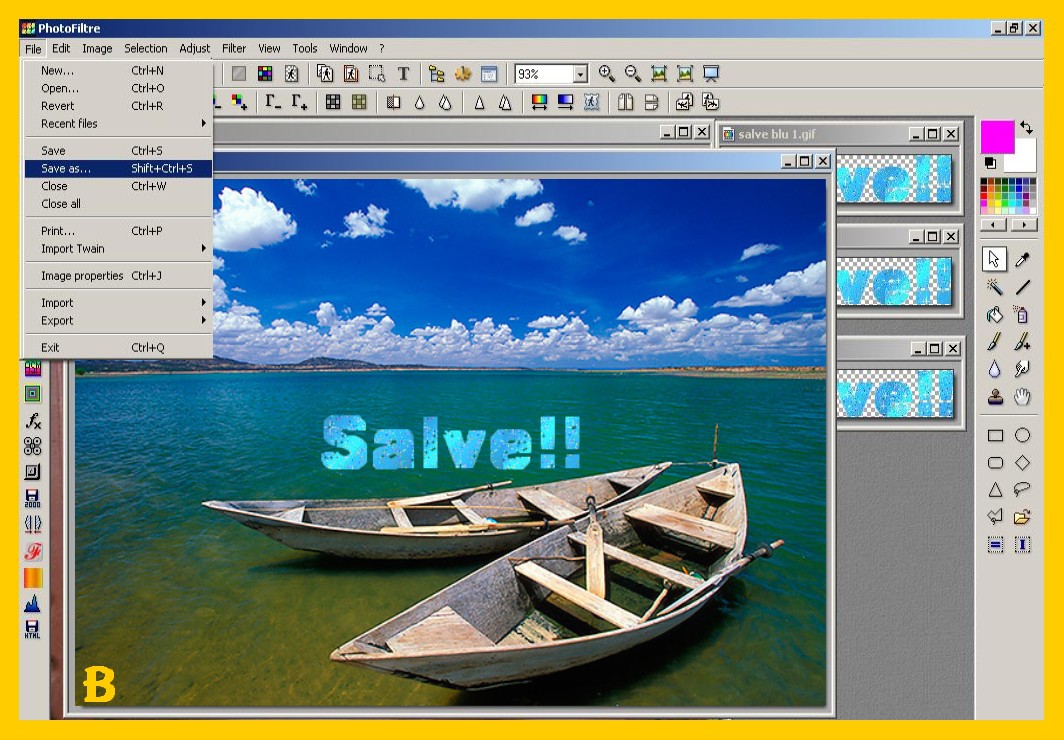Select the Hand scroll tool

[1022, 397]
